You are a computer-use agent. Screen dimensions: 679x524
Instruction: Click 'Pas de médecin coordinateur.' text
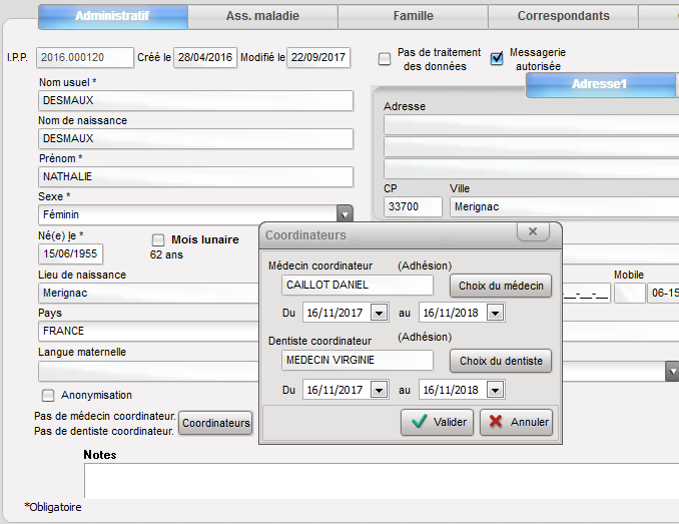pyautogui.click(x=105, y=416)
